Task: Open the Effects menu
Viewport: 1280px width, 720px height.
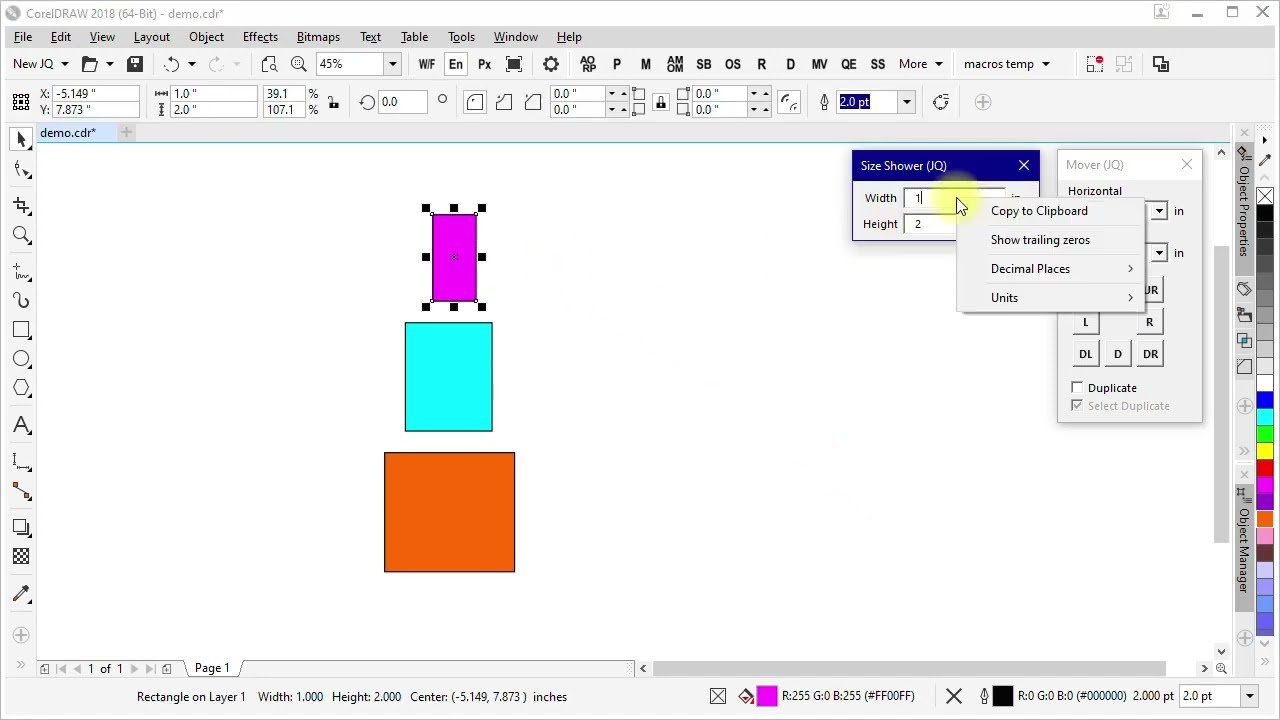Action: point(260,37)
